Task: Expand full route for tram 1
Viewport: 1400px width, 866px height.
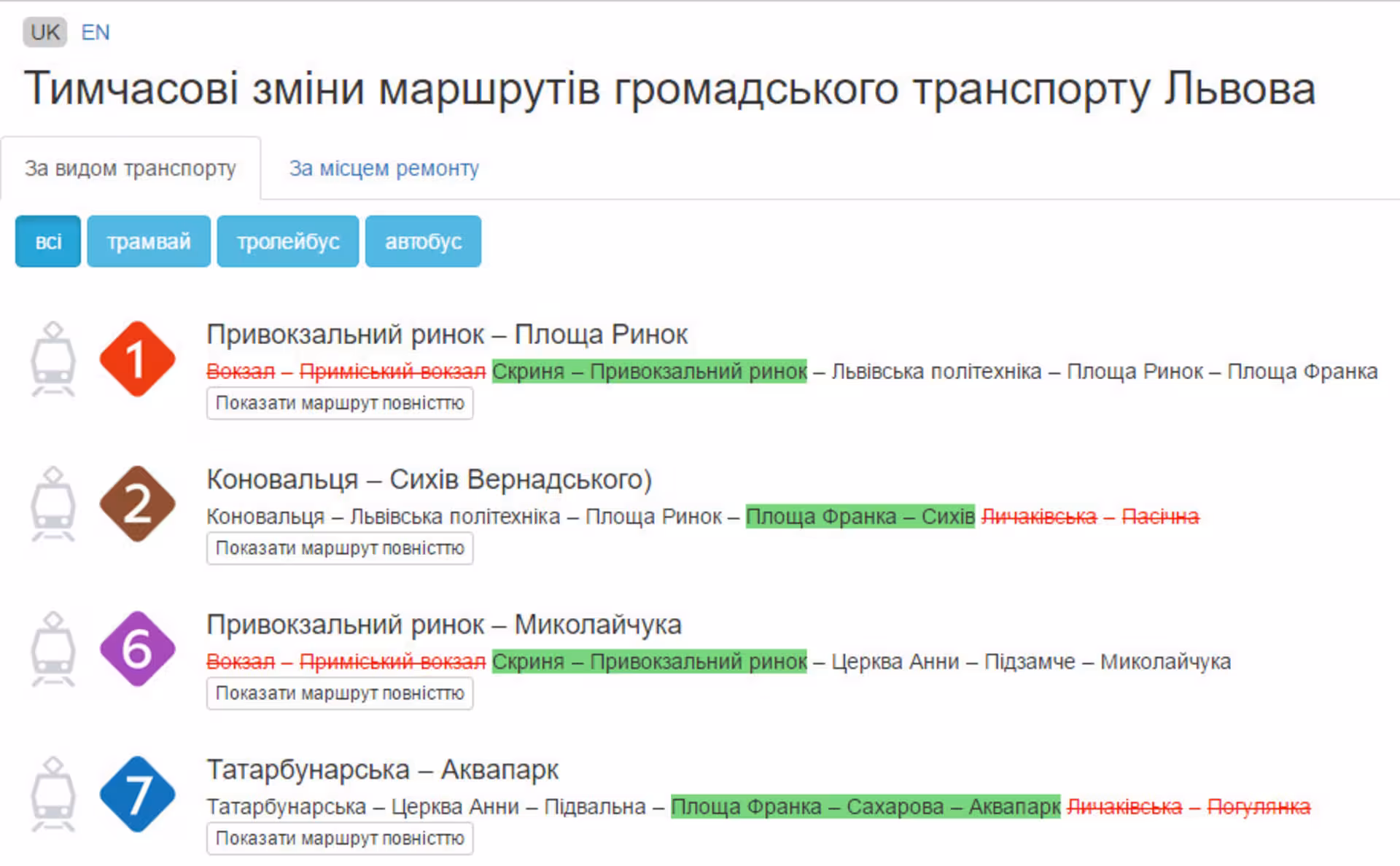Action: point(339,403)
